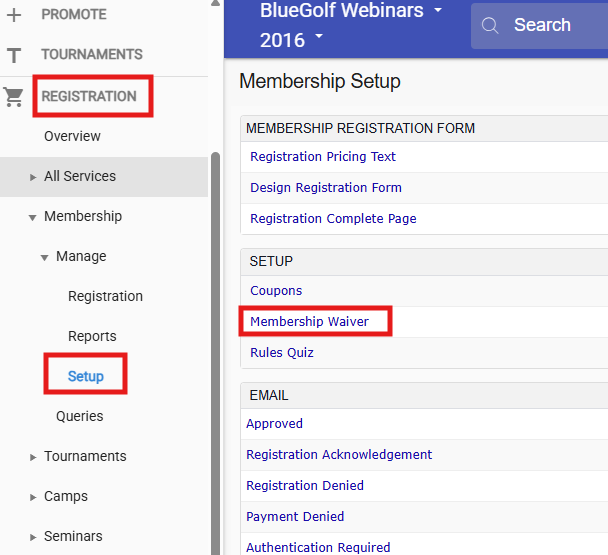This screenshot has height=555, width=608.
Task: Open the Coupons link
Action: point(276,291)
